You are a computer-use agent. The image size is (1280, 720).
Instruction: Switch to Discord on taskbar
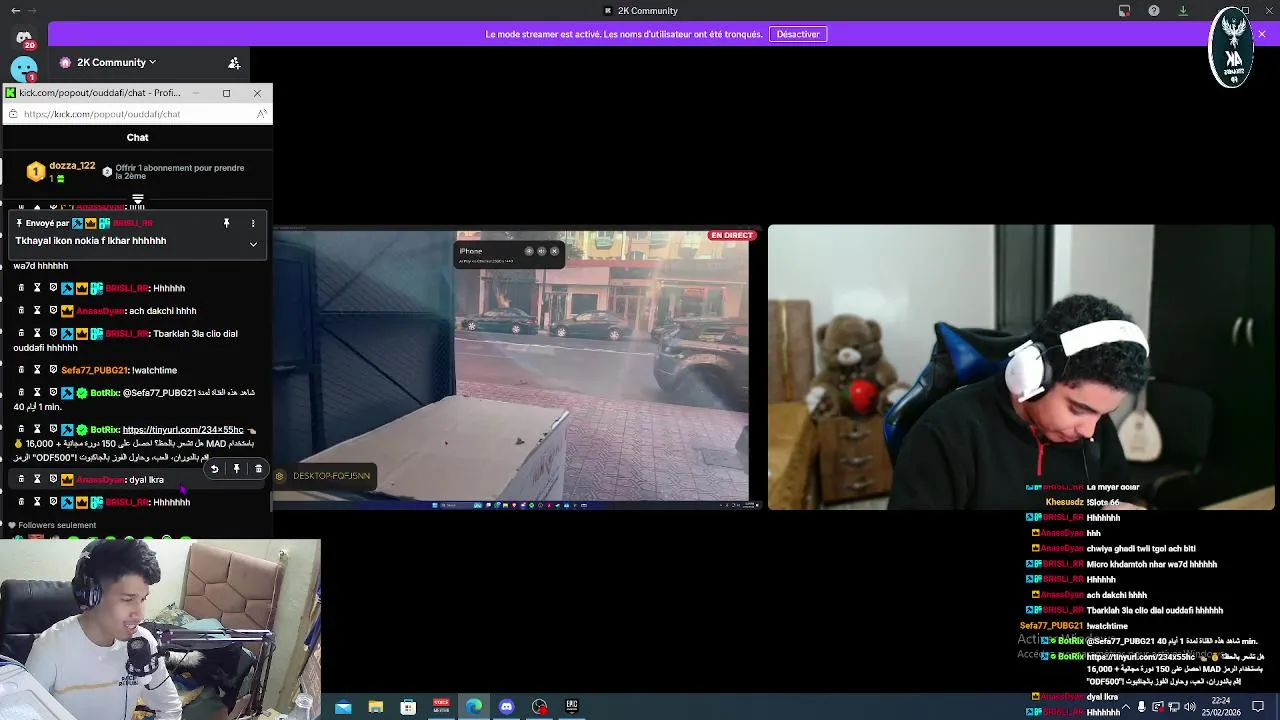[507, 707]
